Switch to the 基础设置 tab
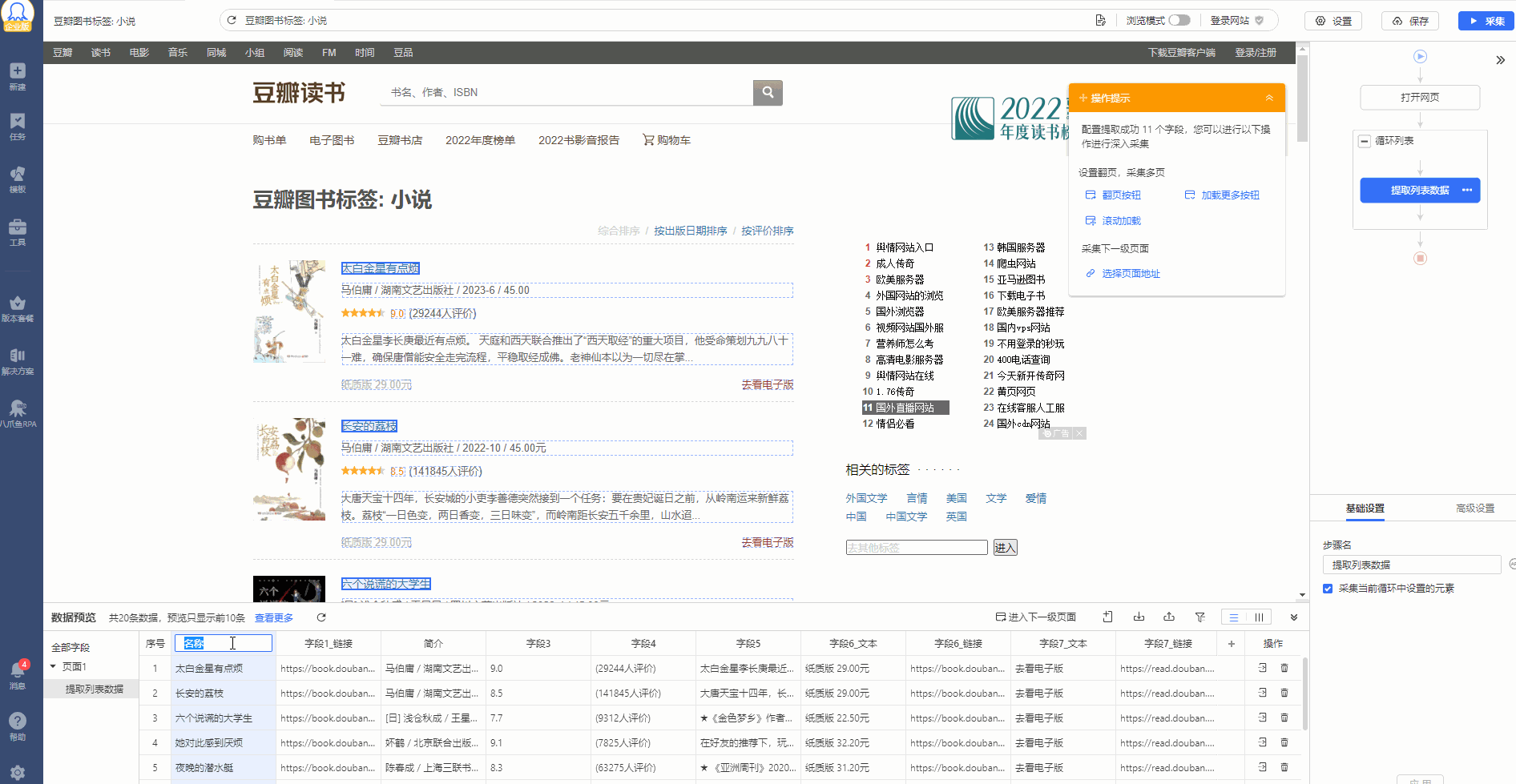 [1365, 508]
